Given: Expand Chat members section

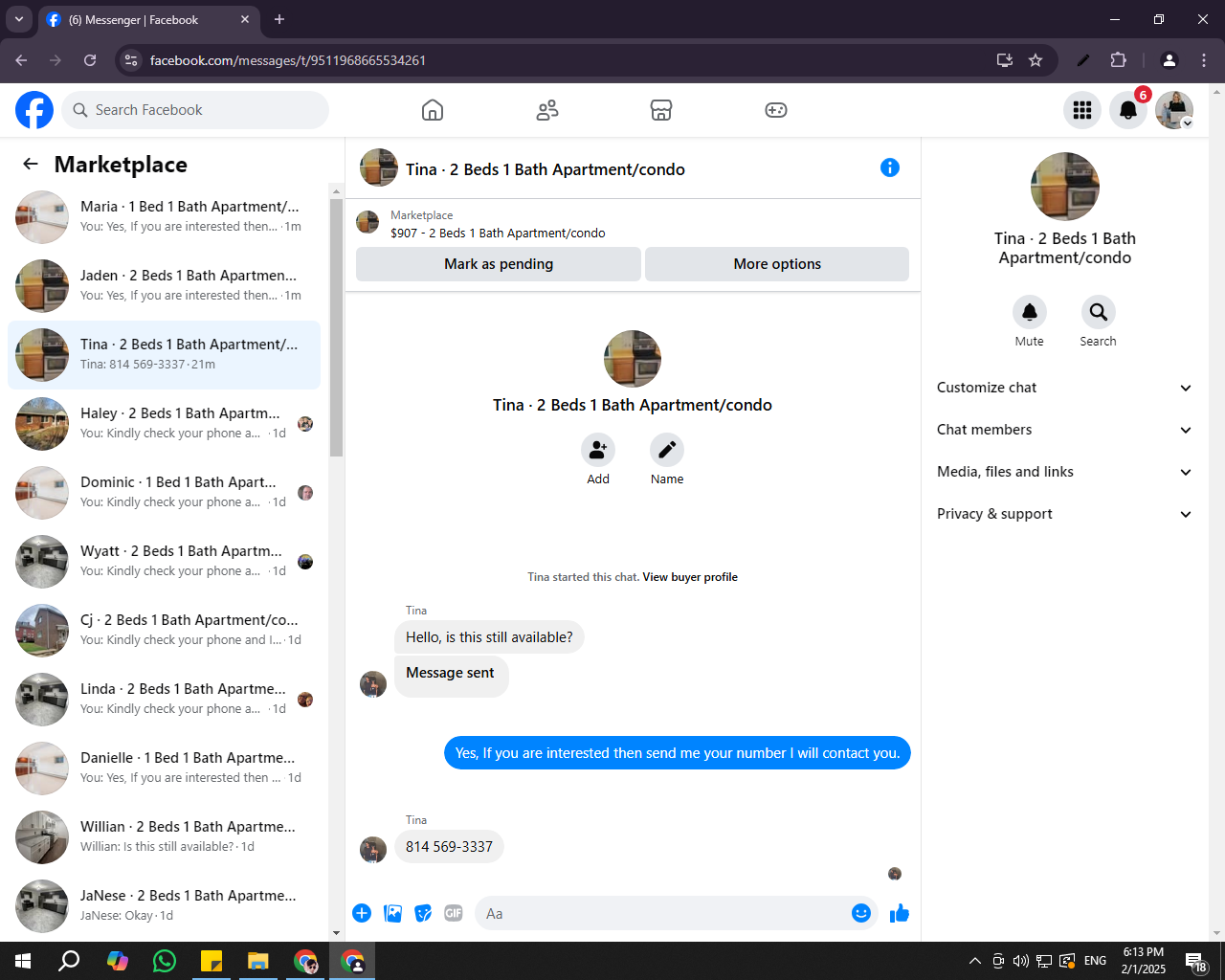Looking at the screenshot, I should [1064, 430].
